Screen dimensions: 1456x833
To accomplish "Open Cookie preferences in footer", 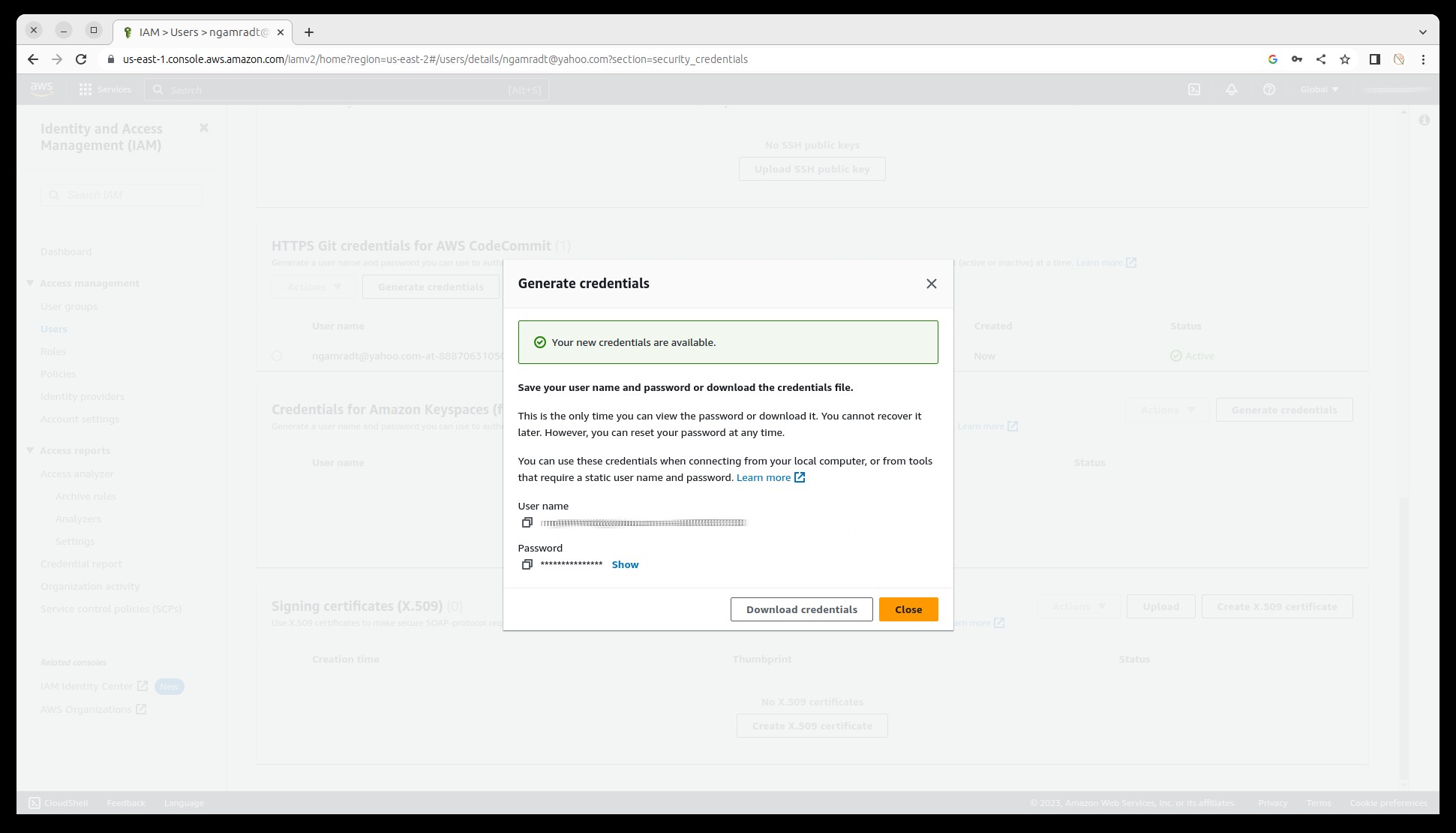I will pyautogui.click(x=1388, y=803).
